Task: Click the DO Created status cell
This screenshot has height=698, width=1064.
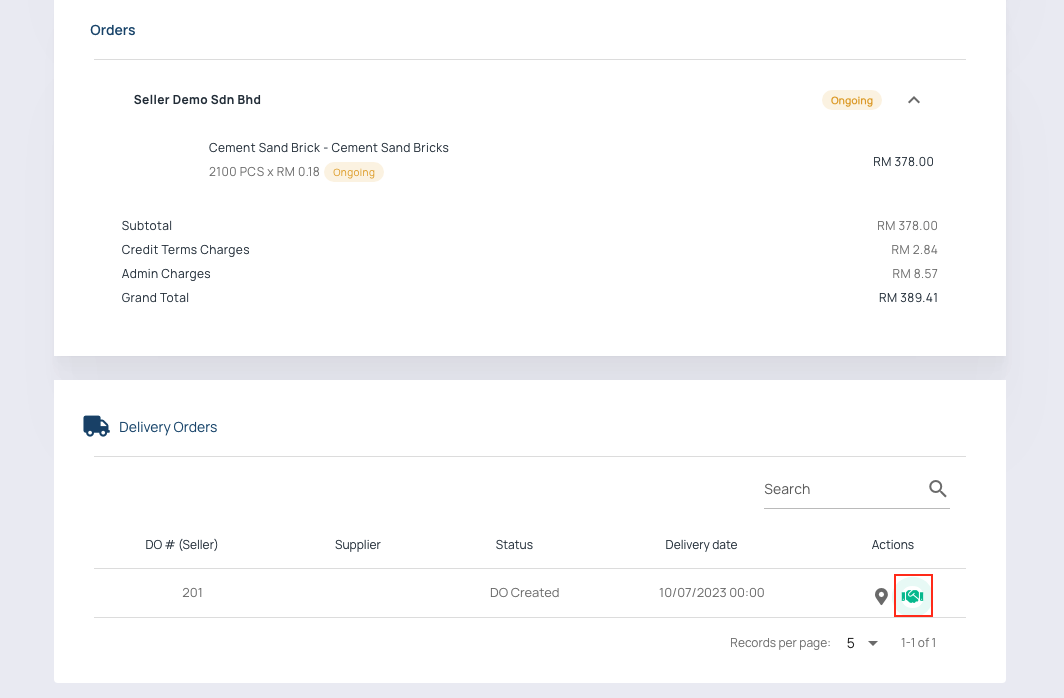Action: 524,593
